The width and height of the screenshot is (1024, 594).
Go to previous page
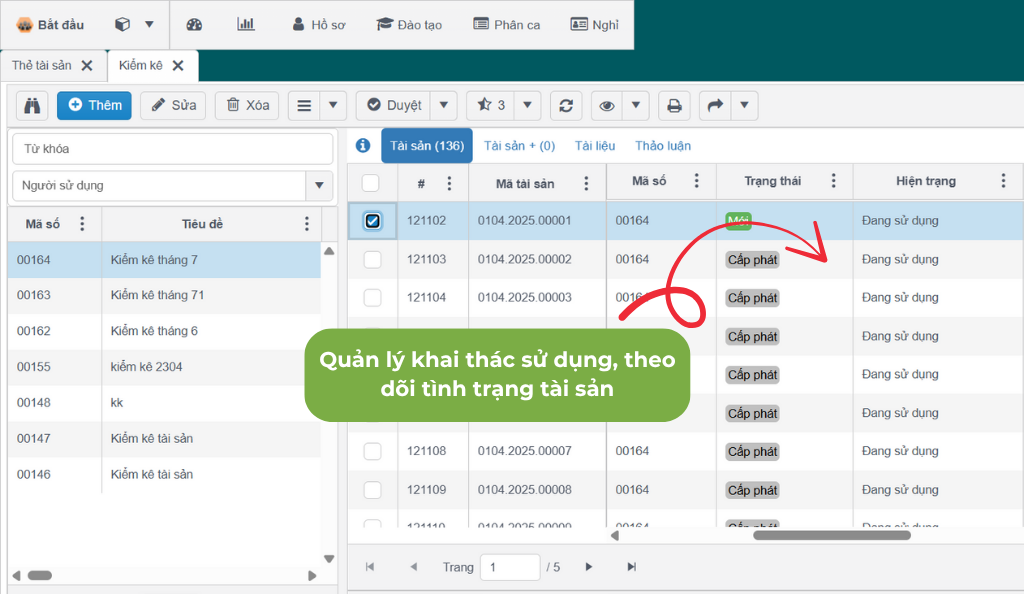point(413,567)
